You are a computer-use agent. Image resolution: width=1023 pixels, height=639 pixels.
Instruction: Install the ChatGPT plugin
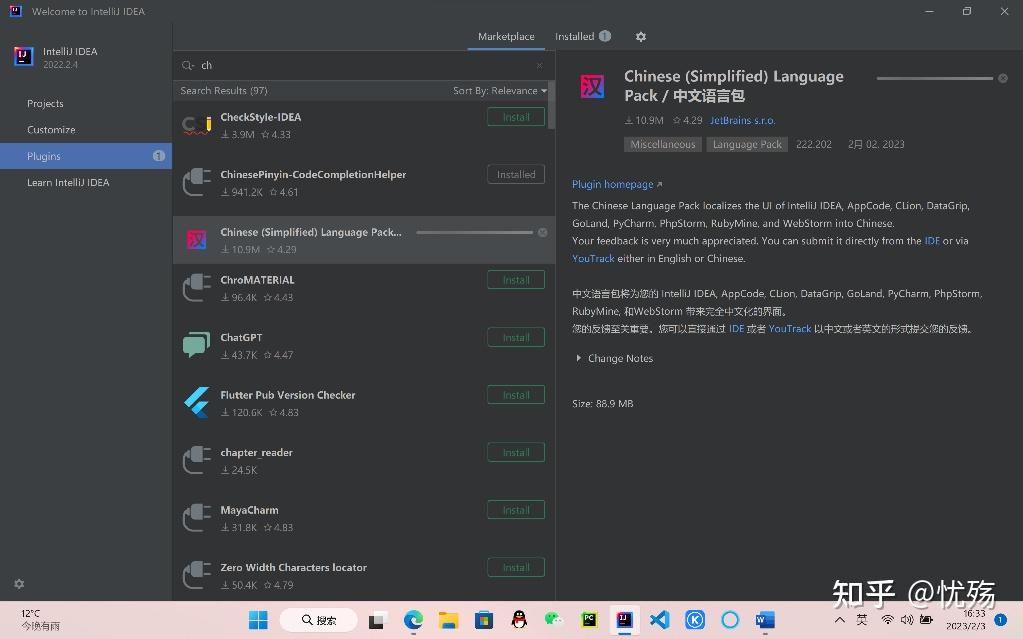(516, 337)
